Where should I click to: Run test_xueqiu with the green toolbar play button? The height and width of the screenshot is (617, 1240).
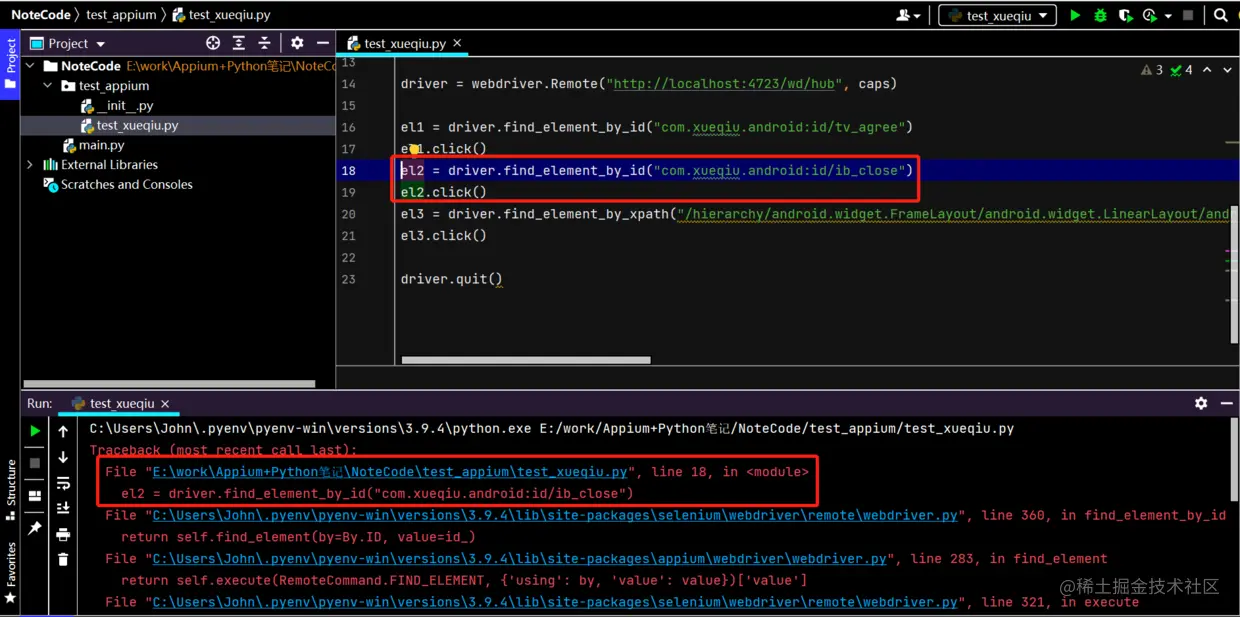(x=1075, y=15)
